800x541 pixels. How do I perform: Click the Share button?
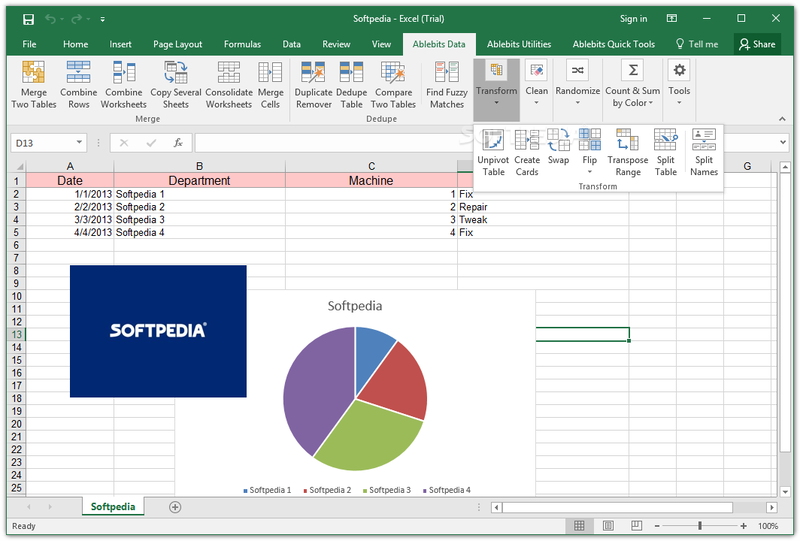(x=758, y=44)
